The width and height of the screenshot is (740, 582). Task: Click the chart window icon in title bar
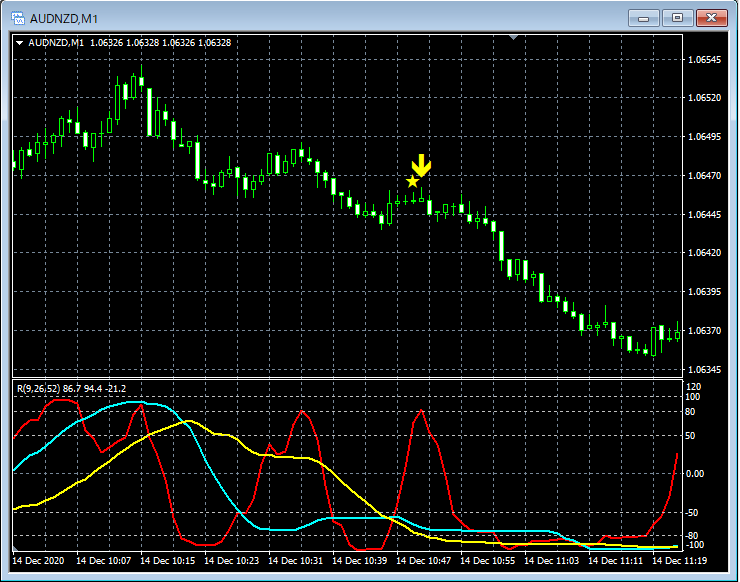tap(17, 18)
